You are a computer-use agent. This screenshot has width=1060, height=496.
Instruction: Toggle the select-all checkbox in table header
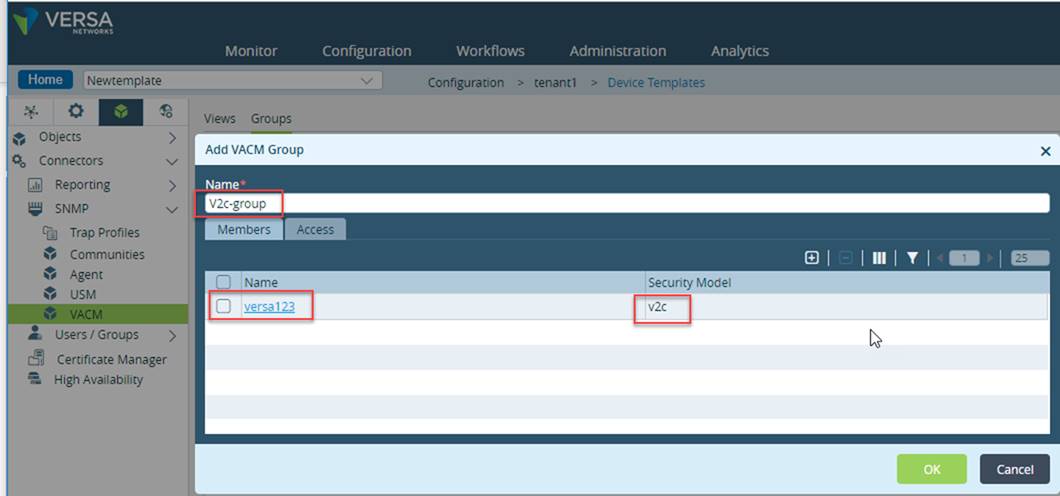(x=223, y=282)
